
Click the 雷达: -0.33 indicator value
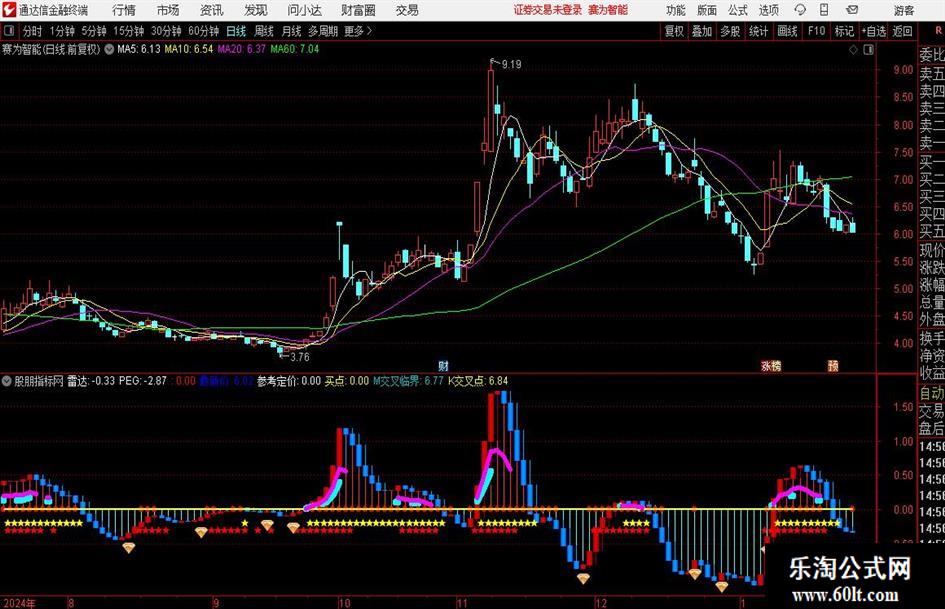pyautogui.click(x=91, y=381)
